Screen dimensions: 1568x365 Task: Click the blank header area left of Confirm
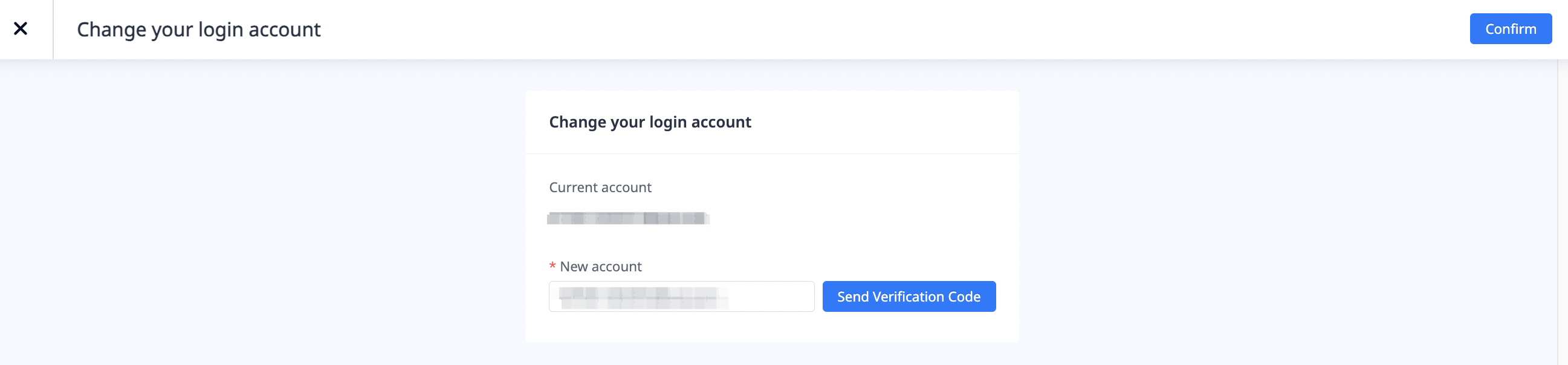pos(913,29)
